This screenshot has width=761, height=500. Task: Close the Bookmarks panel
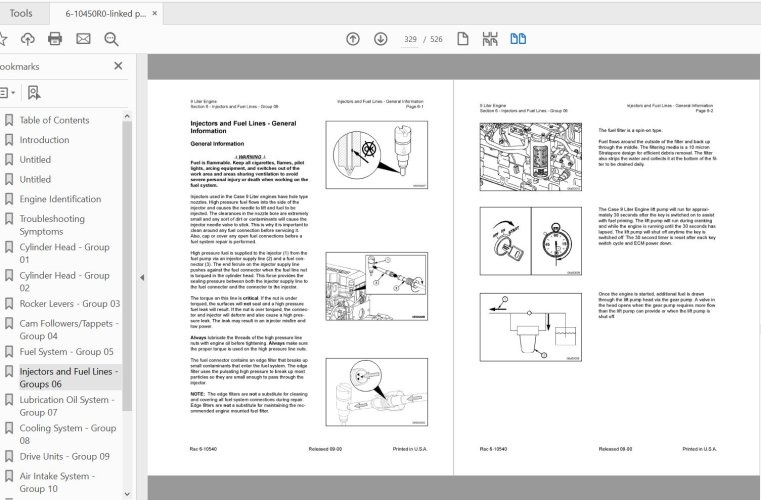click(118, 66)
